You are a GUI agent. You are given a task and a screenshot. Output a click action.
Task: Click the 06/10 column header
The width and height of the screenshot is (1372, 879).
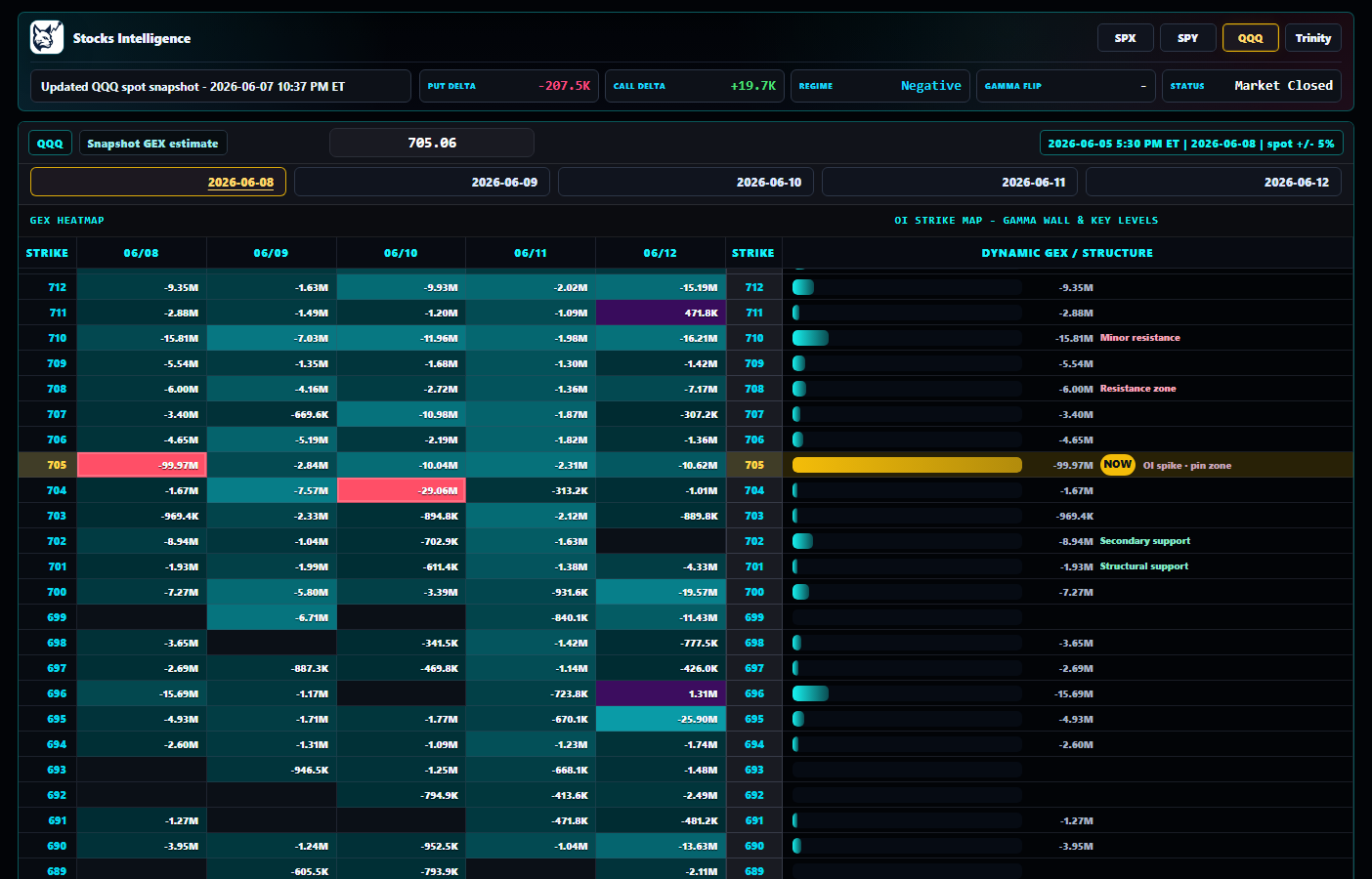[401, 253]
